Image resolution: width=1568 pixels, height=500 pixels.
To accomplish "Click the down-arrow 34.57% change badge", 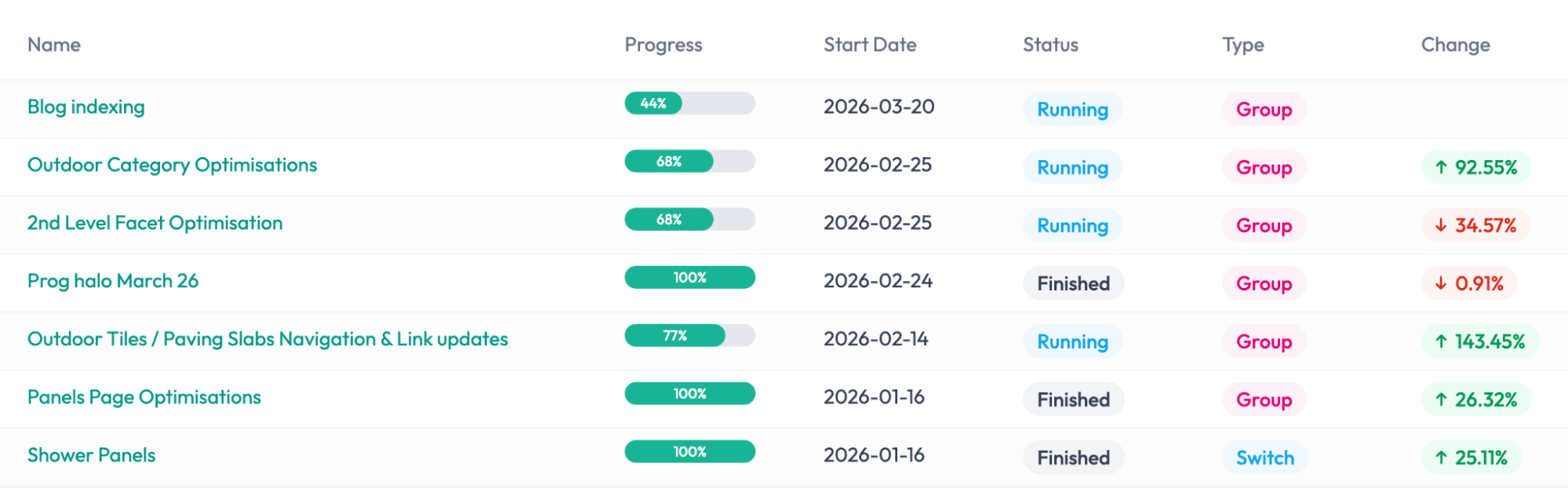I will tap(1475, 225).
